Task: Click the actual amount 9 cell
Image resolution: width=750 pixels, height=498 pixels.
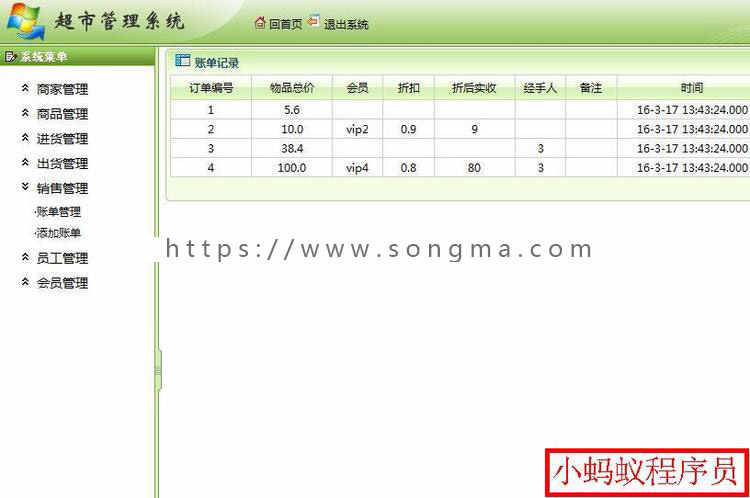Action: pos(474,129)
